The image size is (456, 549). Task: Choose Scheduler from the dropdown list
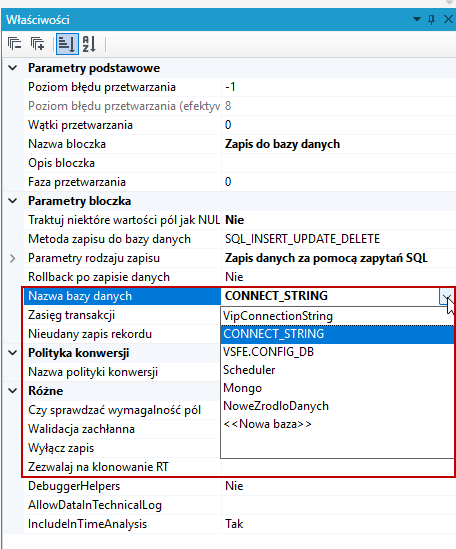(x=337, y=370)
